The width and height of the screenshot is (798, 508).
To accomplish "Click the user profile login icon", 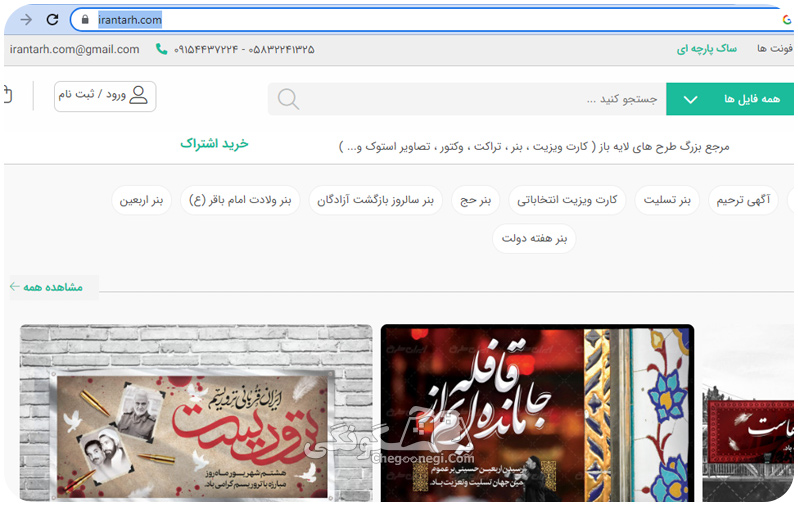I will (138, 95).
